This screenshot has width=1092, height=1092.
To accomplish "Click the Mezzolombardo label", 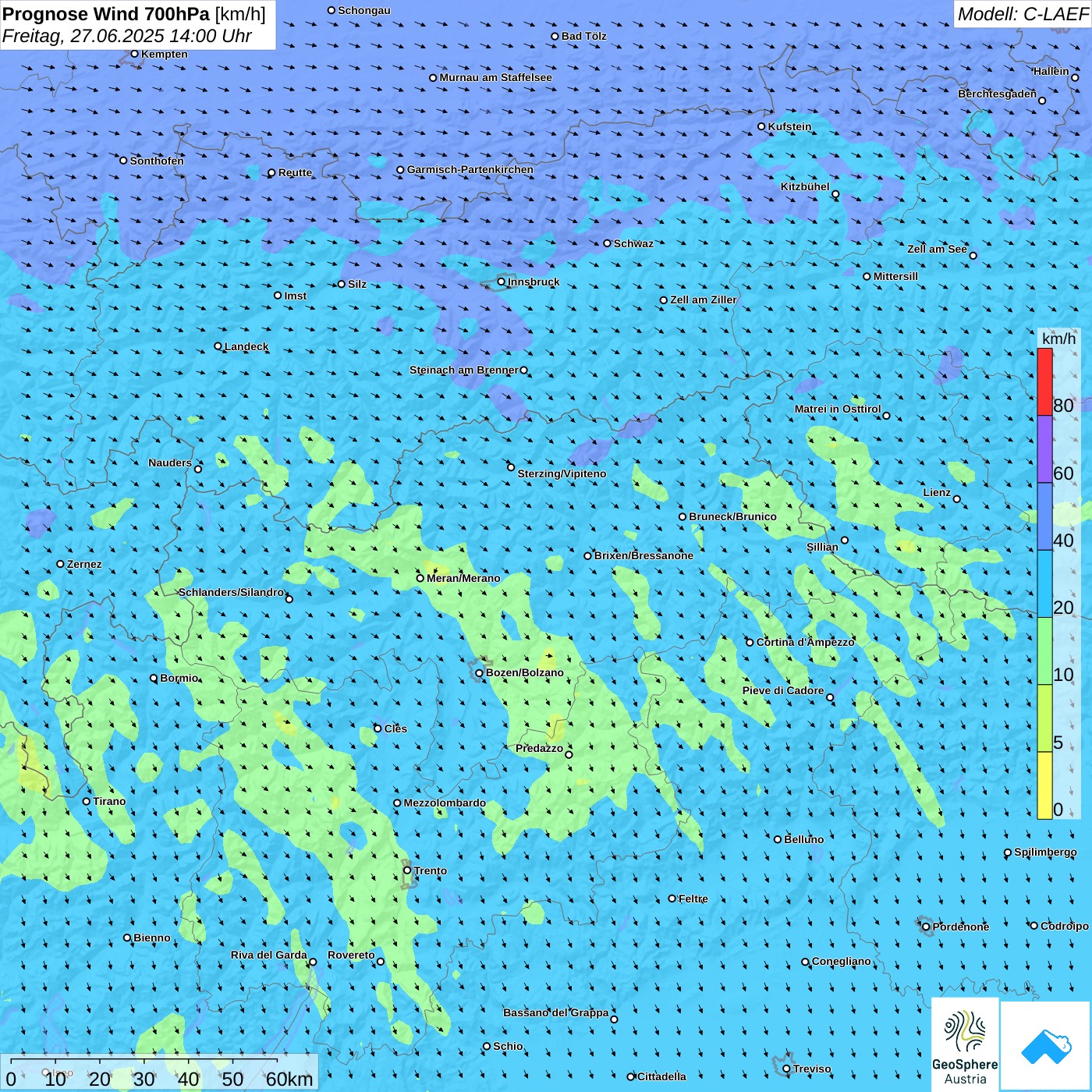I will pyautogui.click(x=445, y=803).
